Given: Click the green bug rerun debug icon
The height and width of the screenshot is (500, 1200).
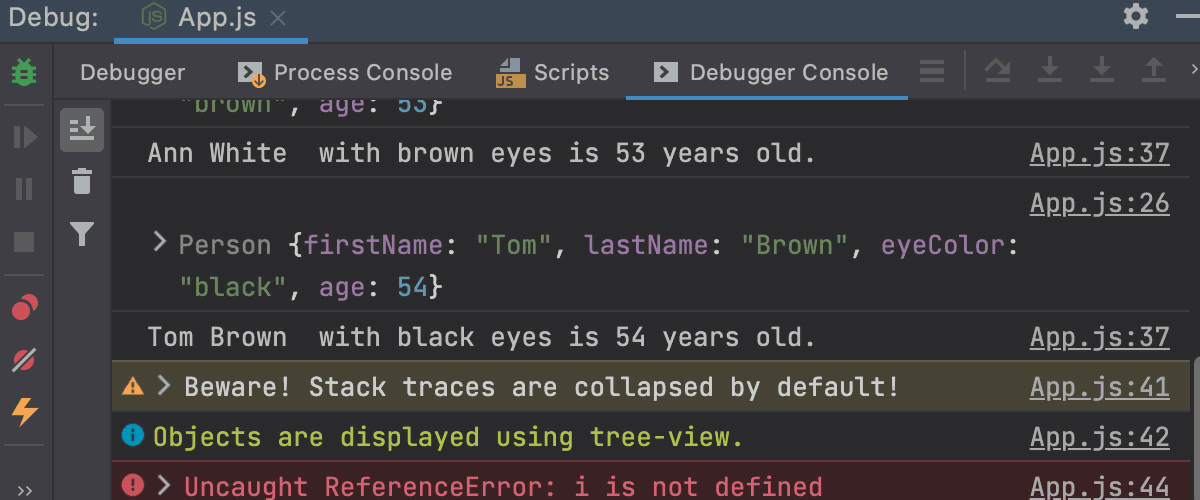Looking at the screenshot, I should tap(23, 73).
